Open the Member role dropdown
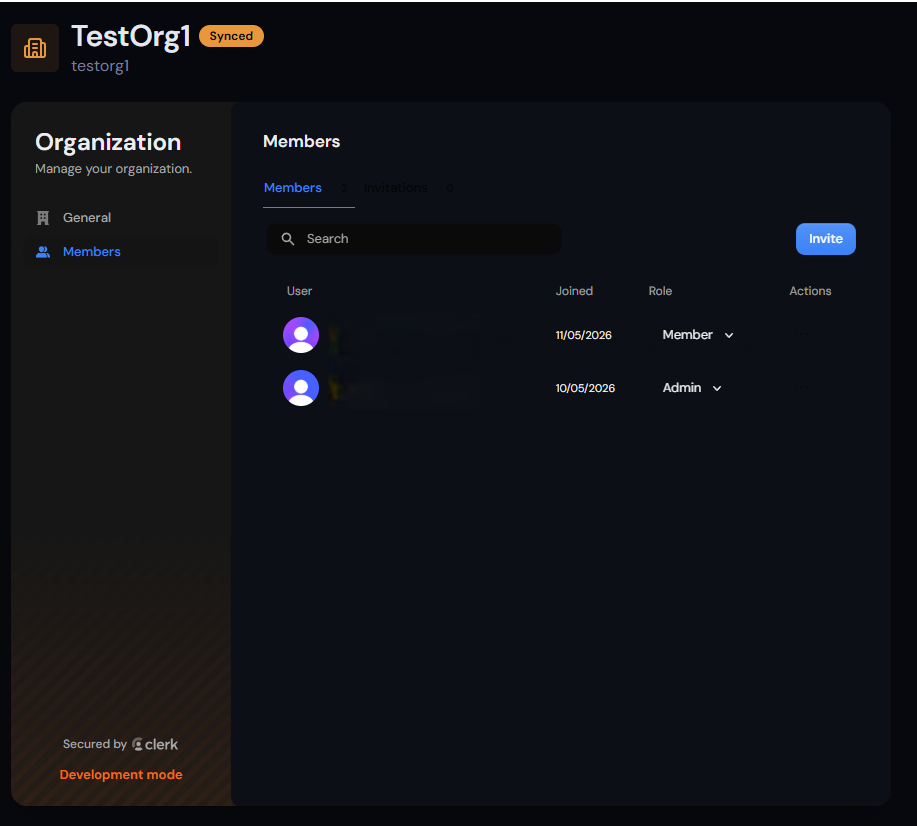 pos(698,335)
